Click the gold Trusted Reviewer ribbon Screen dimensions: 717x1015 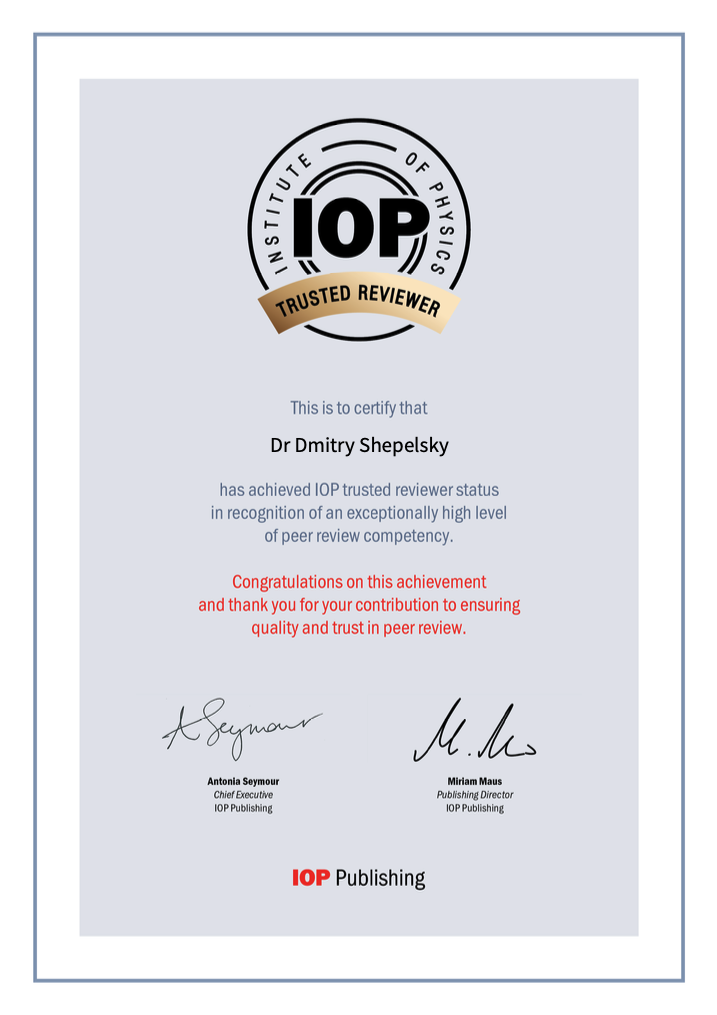(x=358, y=300)
